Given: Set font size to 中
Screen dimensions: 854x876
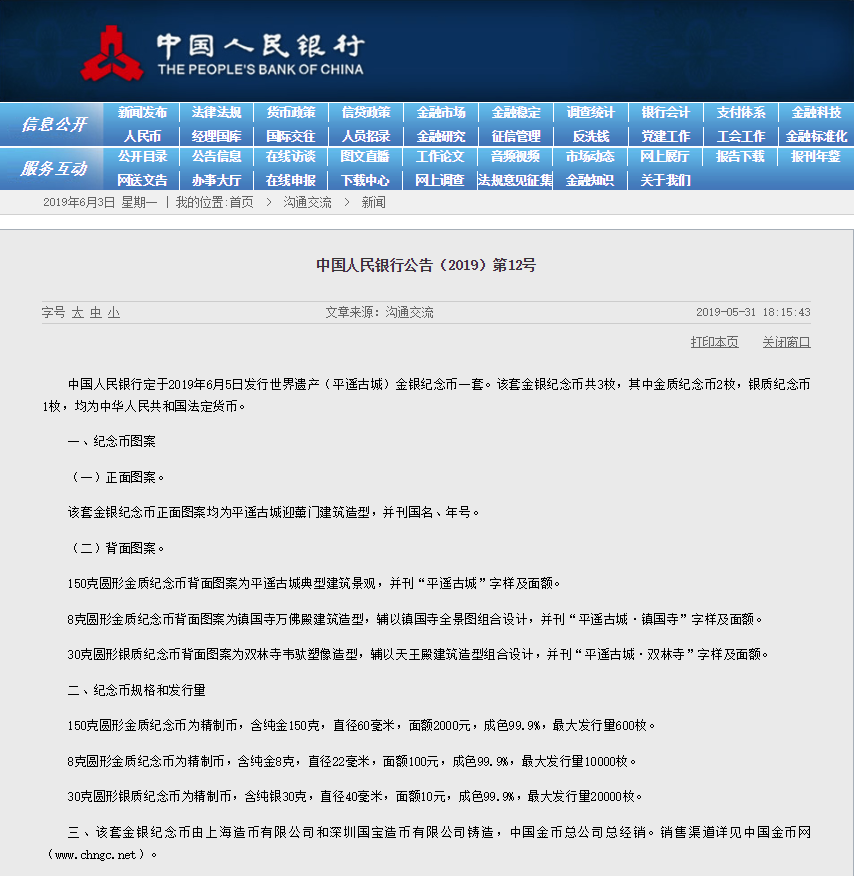Looking at the screenshot, I should (x=96, y=312).
